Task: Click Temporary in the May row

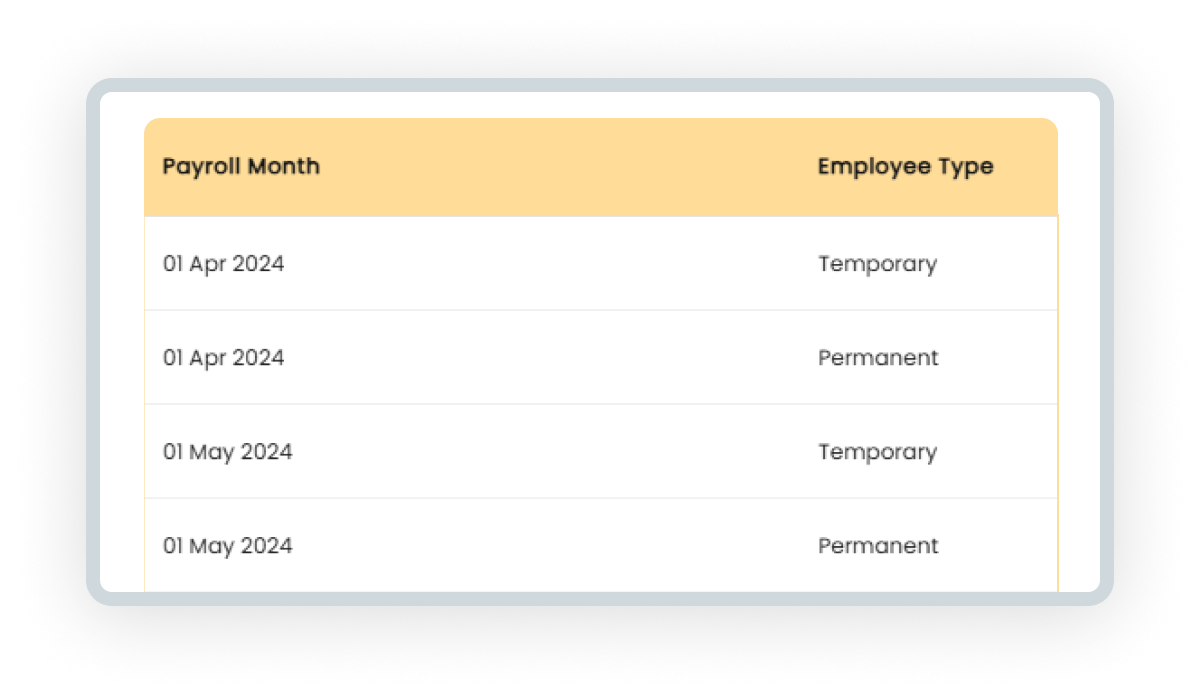Action: [878, 453]
